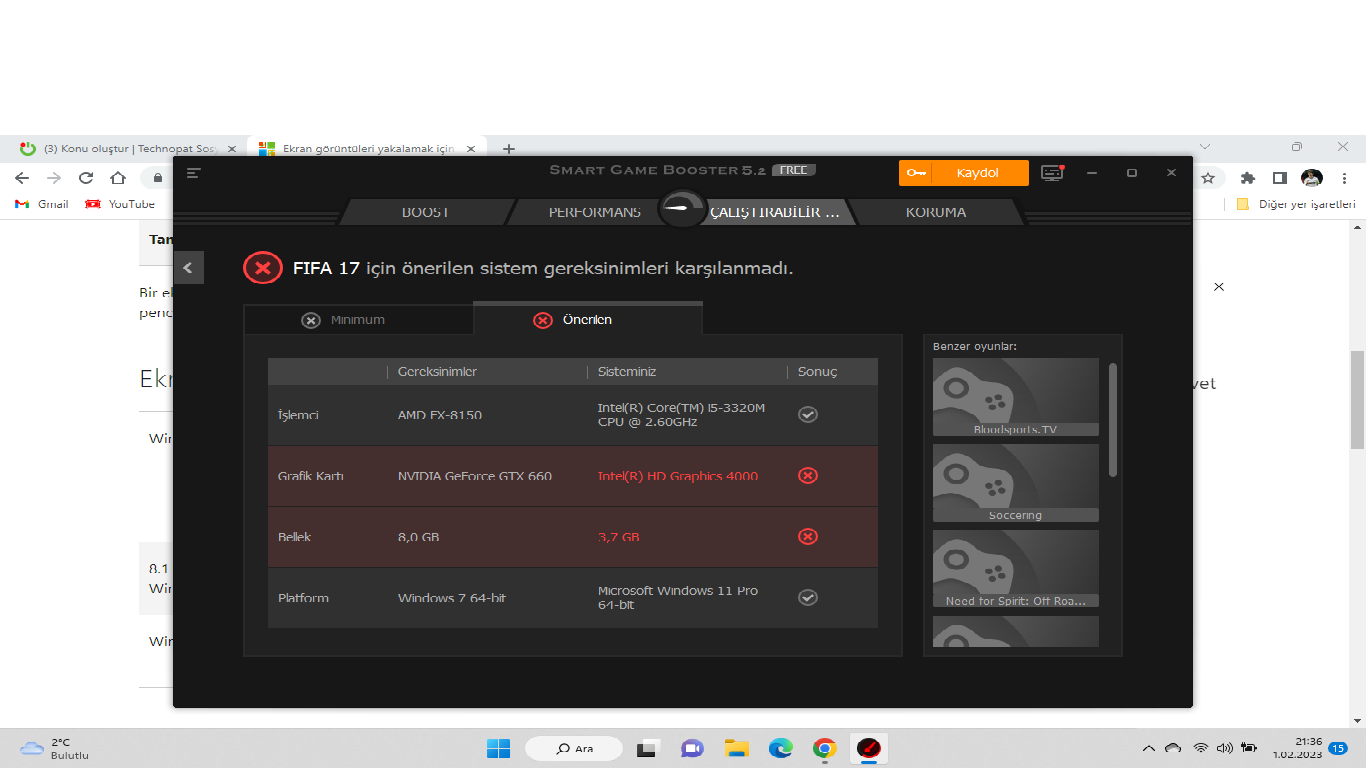The height and width of the screenshot is (768, 1366).
Task: Click the back arrow in Smart Game Booster
Action: 188,268
